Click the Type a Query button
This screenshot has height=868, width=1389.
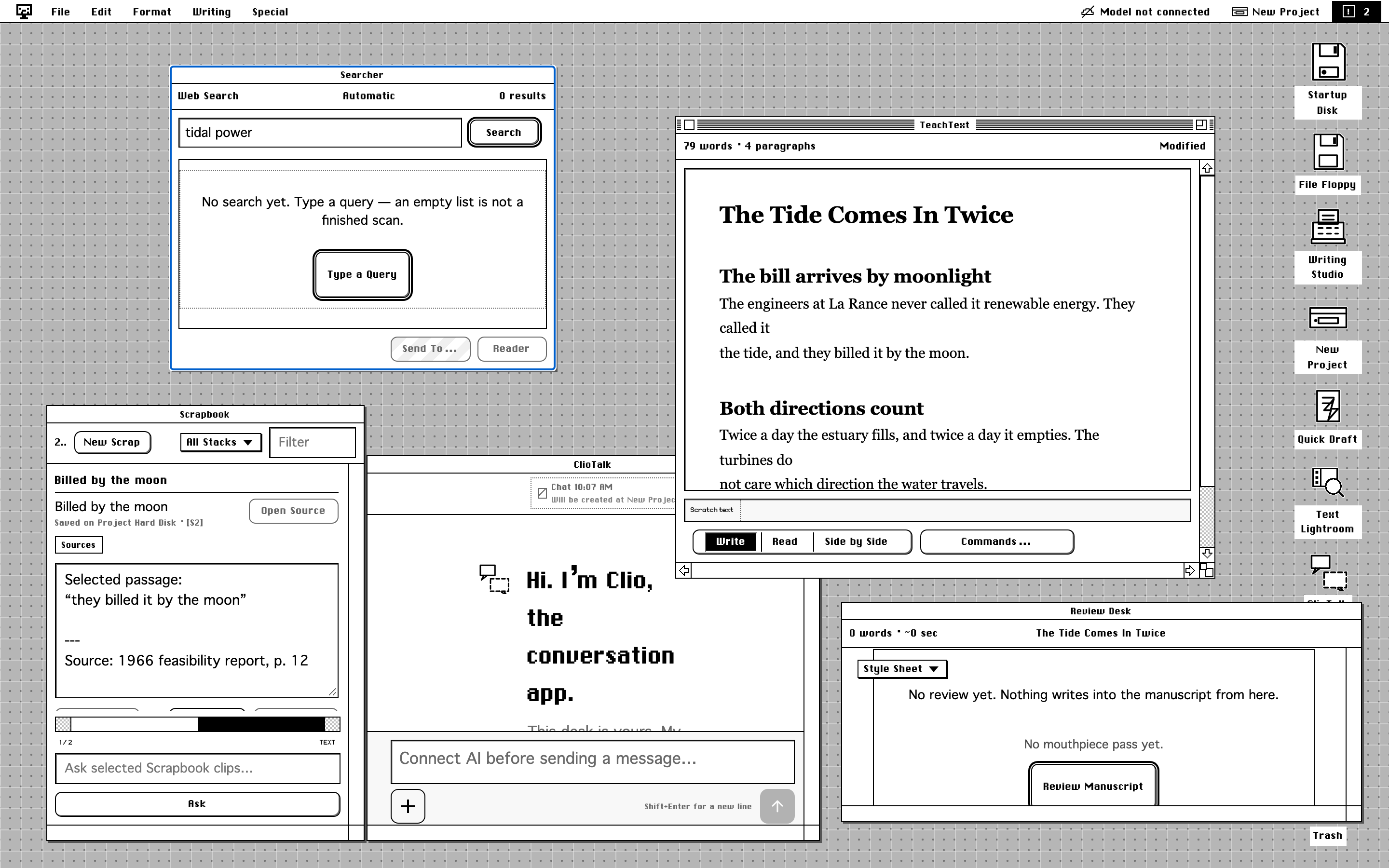click(x=362, y=274)
